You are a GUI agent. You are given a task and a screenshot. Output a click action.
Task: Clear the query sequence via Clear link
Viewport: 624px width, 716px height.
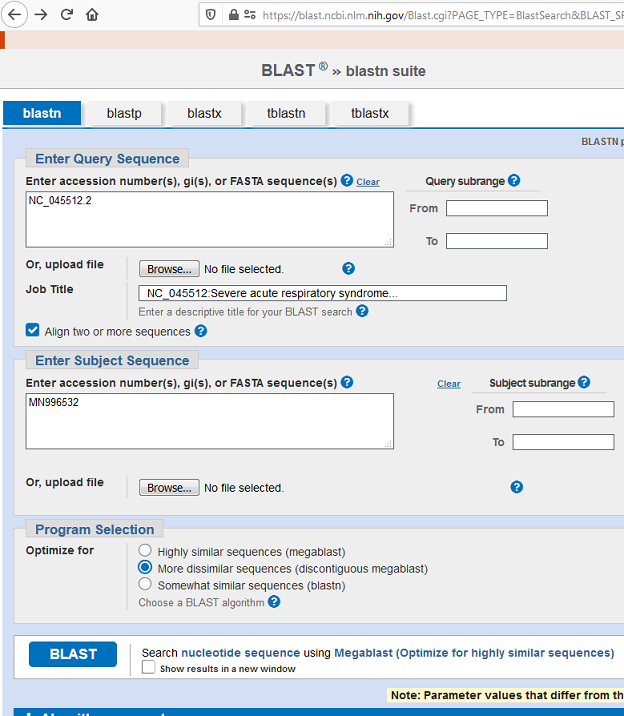point(368,182)
